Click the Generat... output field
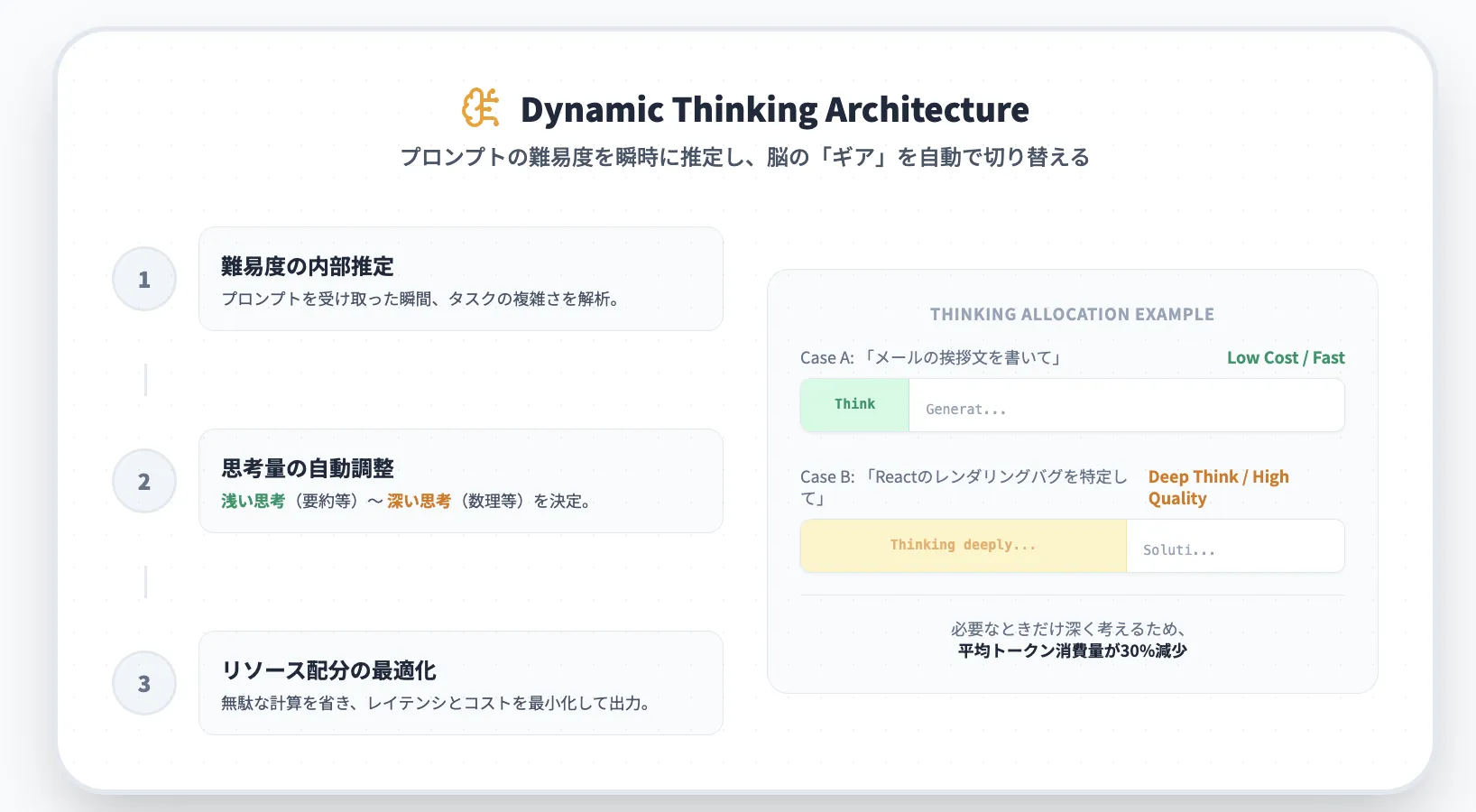 point(1126,408)
